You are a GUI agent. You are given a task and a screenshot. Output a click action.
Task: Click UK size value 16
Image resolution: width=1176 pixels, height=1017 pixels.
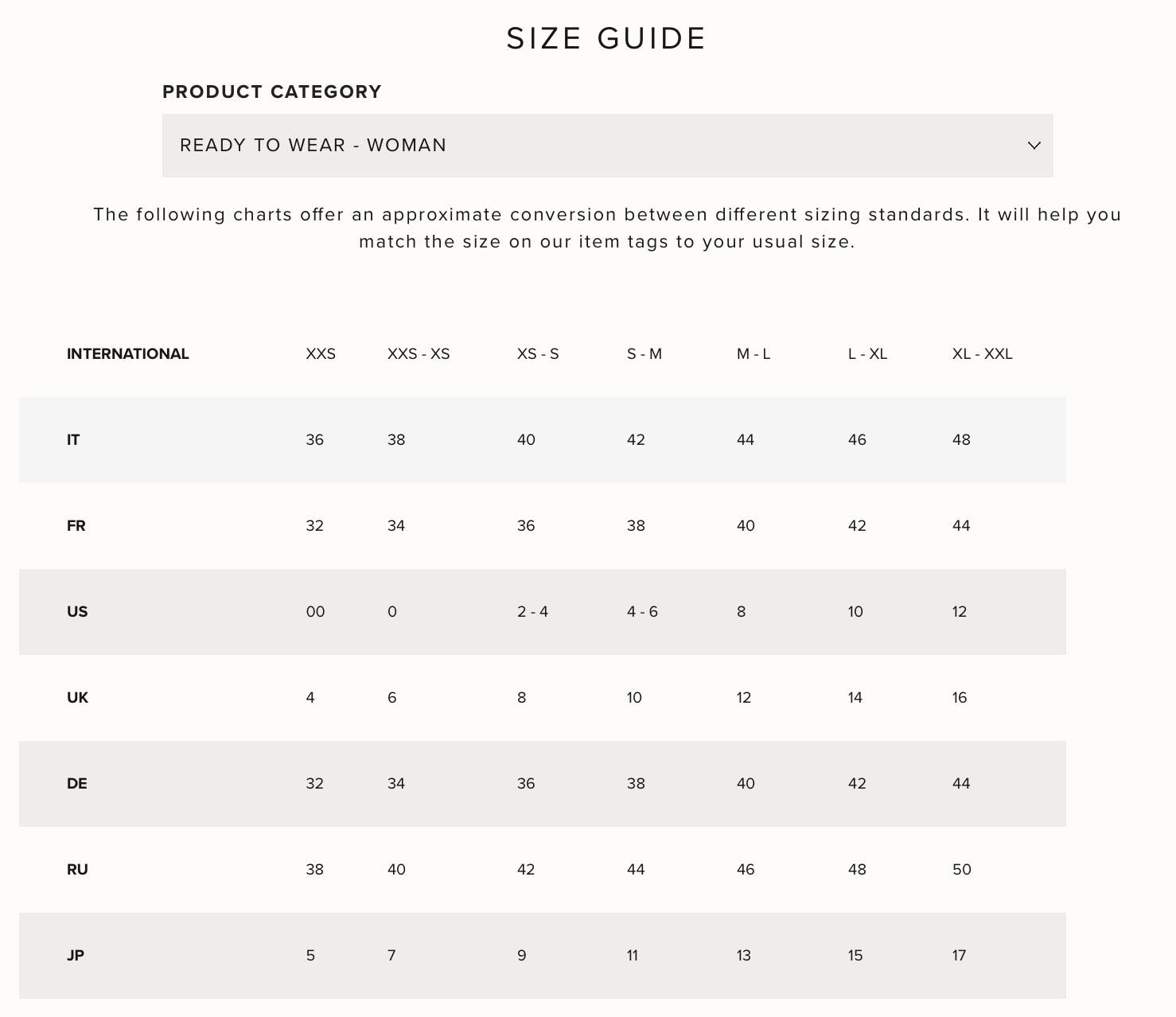960,697
